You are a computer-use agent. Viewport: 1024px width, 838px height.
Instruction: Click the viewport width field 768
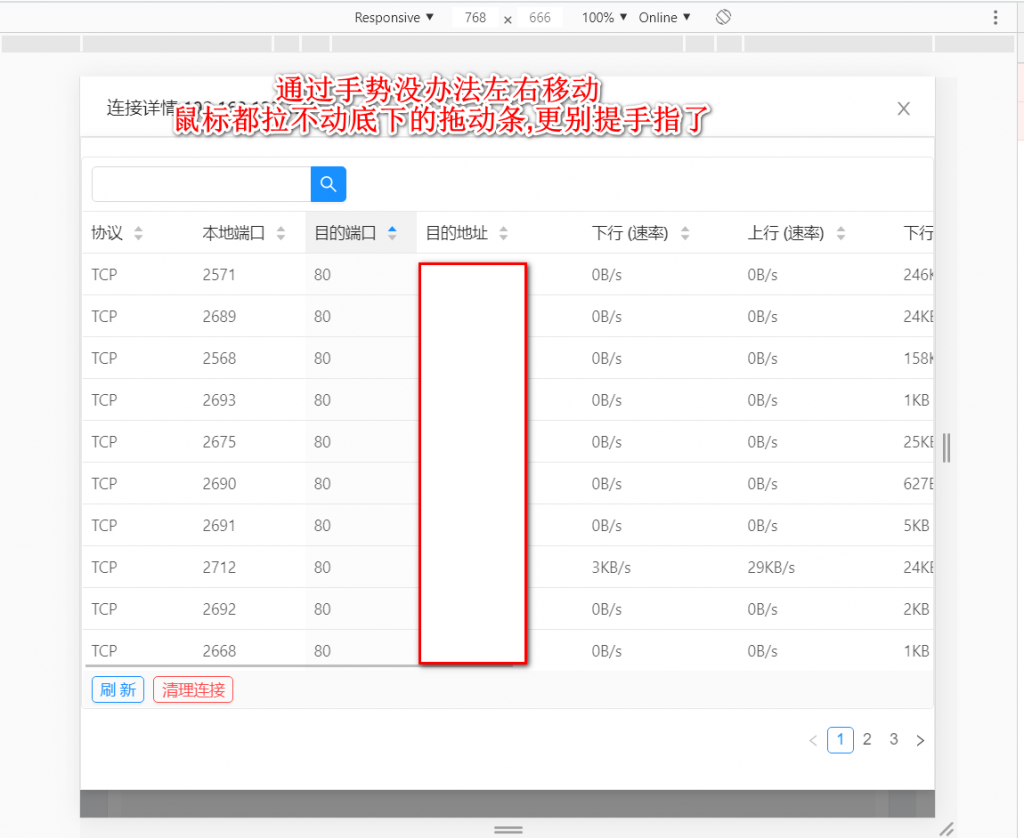click(475, 17)
